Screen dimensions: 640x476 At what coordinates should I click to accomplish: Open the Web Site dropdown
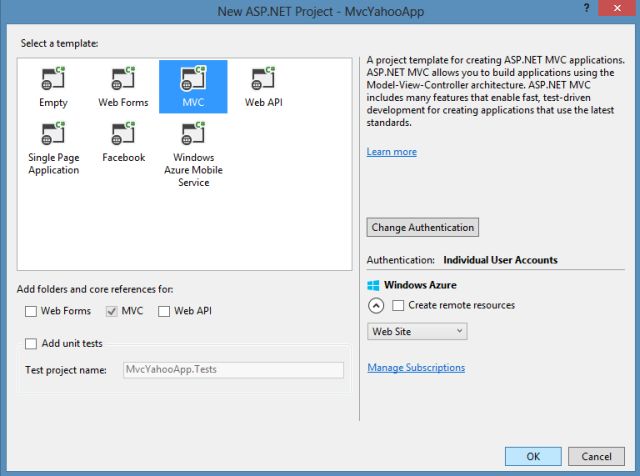(417, 331)
